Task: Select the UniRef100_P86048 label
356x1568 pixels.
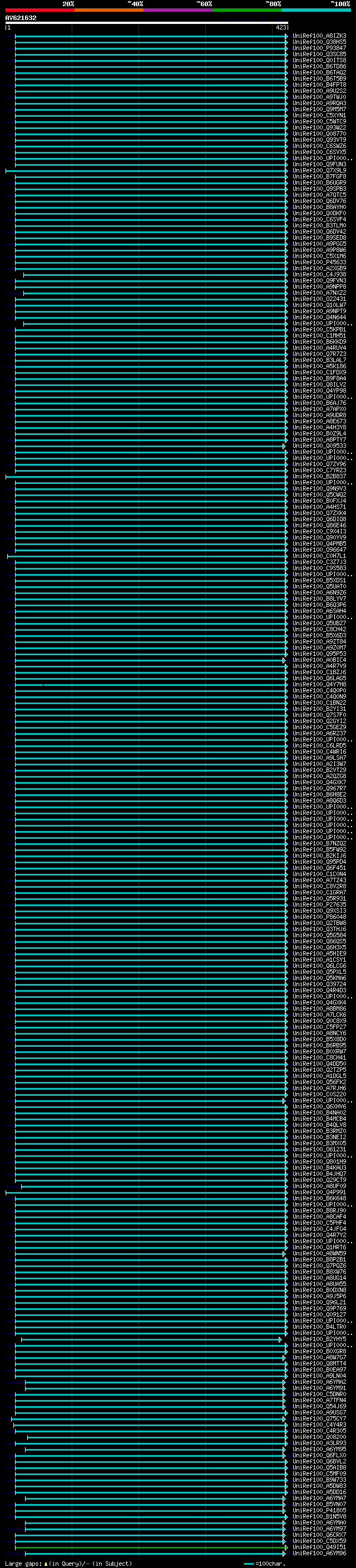Action: coord(319,917)
